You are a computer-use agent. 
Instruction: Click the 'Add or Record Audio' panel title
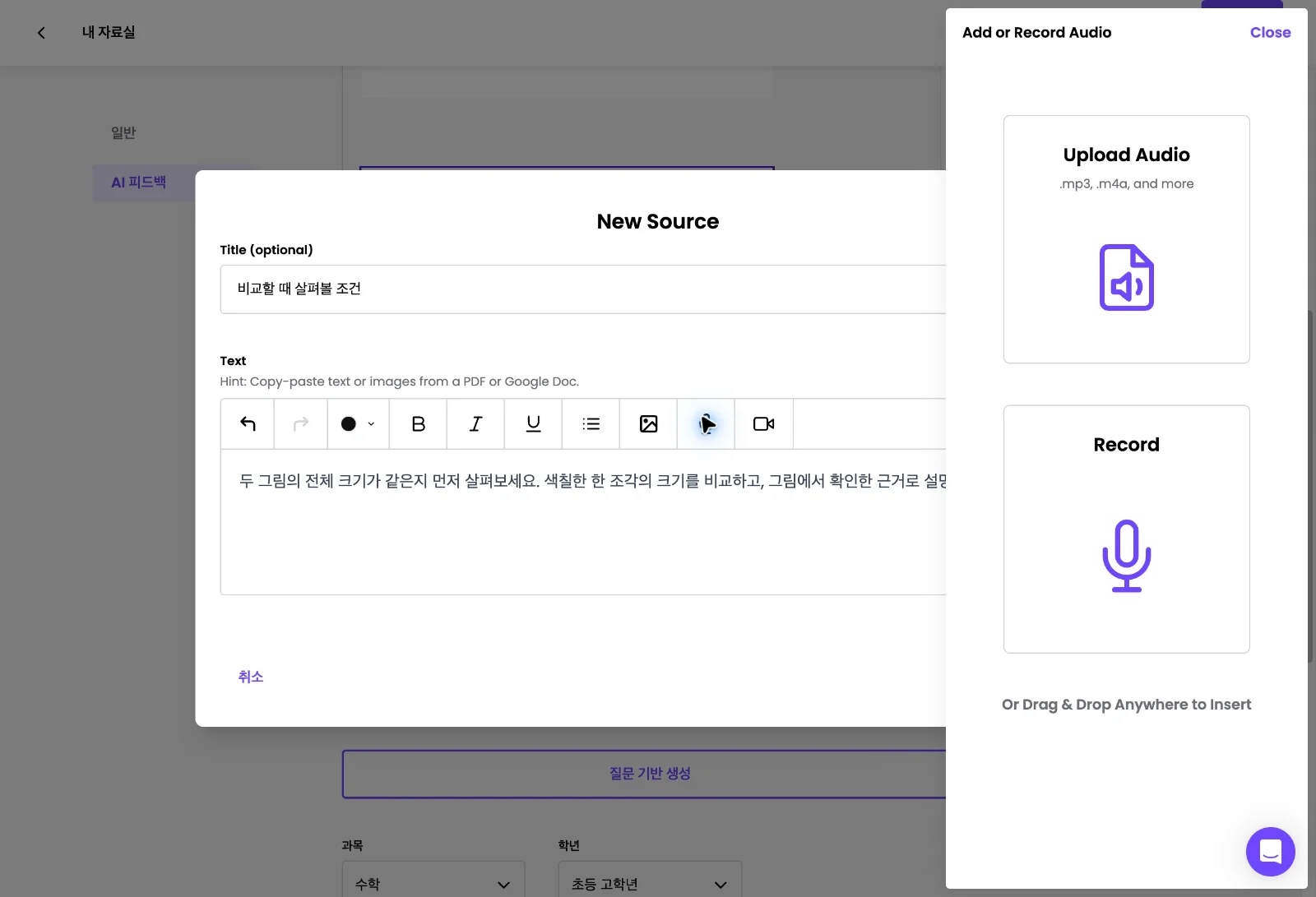[1036, 33]
